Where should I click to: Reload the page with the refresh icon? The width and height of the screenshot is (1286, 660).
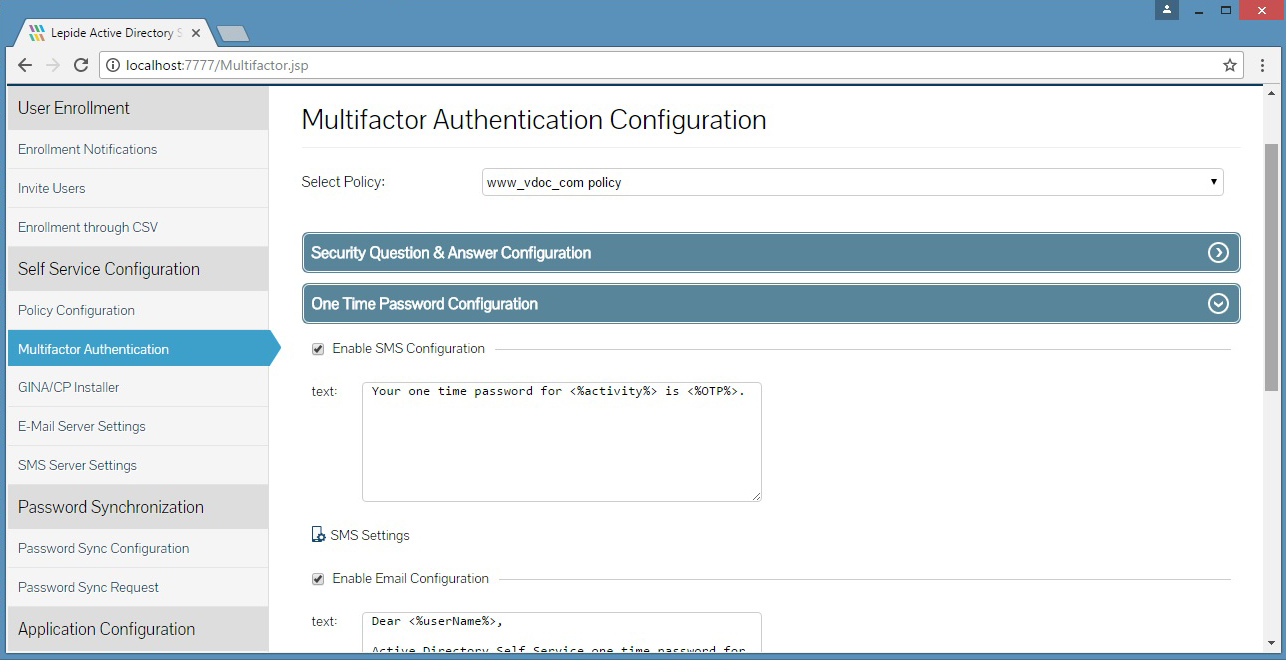[x=81, y=65]
